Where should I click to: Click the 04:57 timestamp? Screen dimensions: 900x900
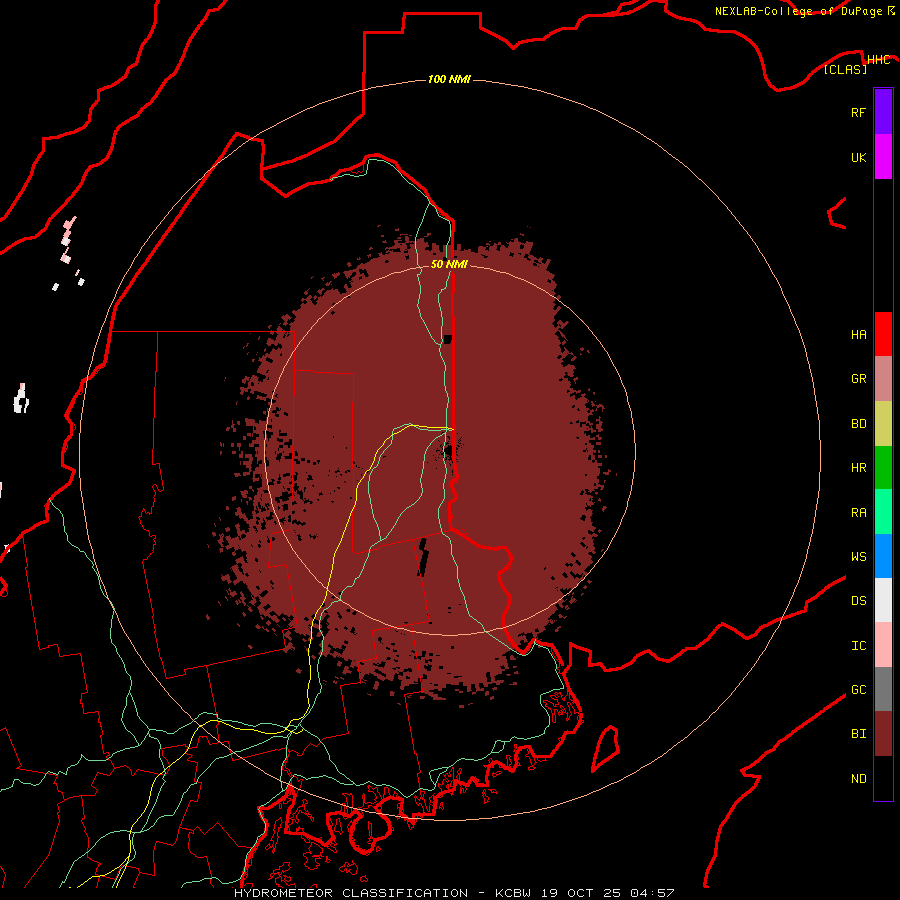click(652, 893)
